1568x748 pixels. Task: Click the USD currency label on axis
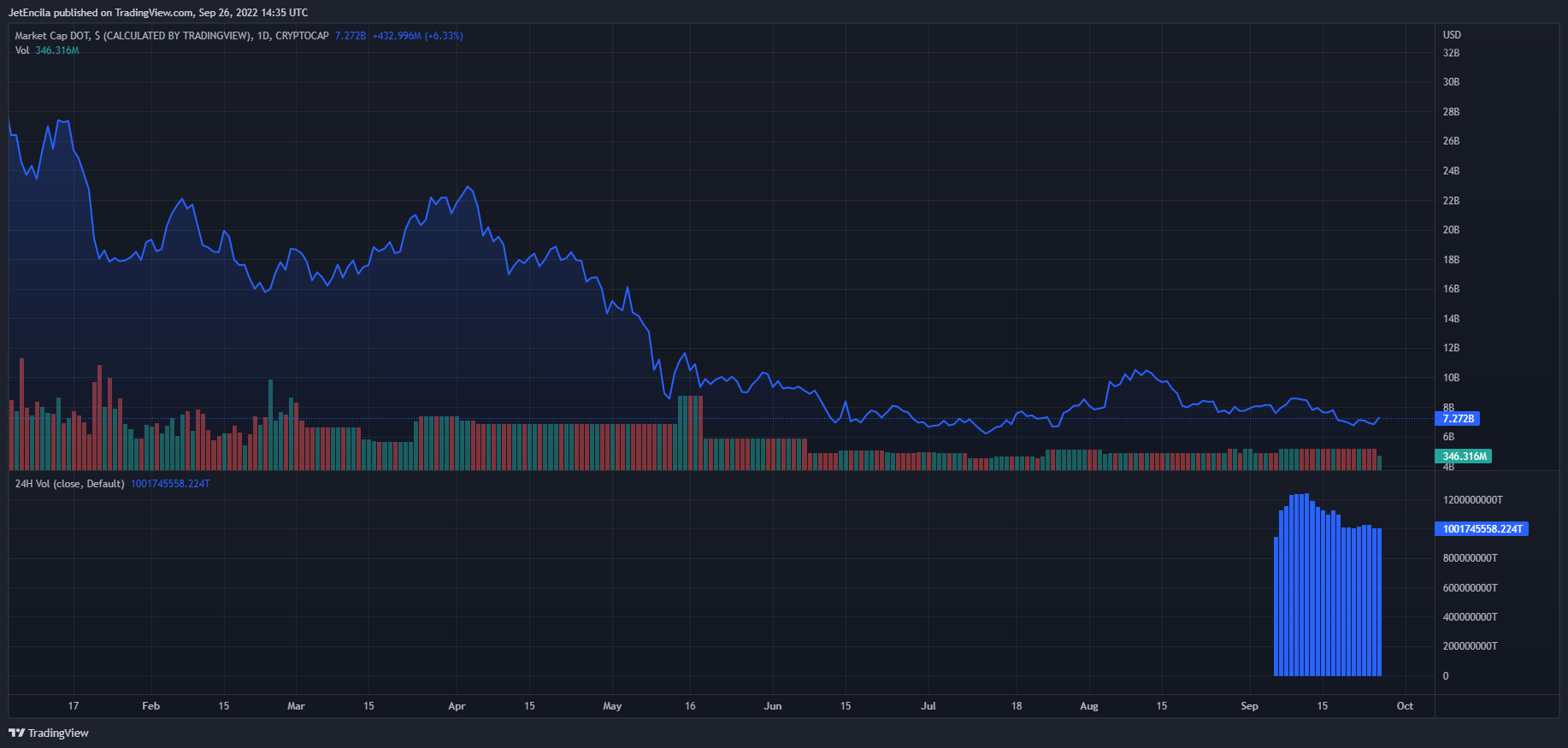point(1452,35)
